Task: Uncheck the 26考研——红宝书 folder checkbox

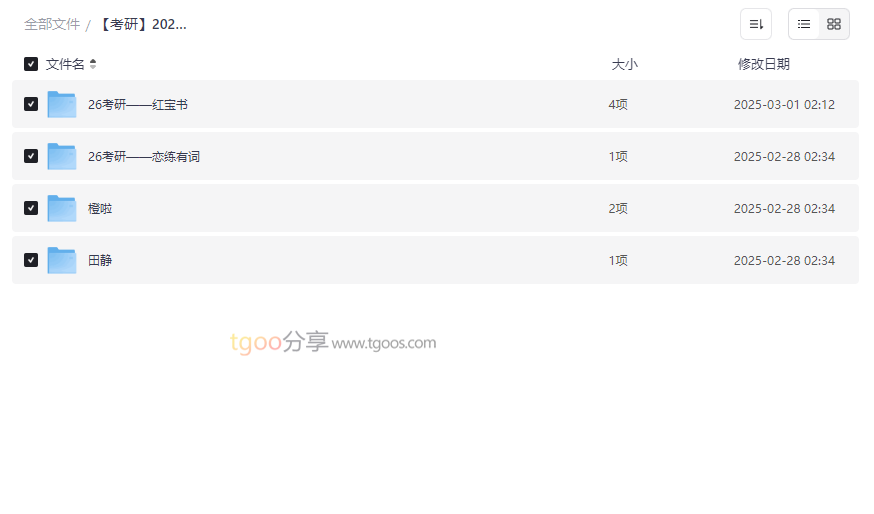Action: [31, 104]
